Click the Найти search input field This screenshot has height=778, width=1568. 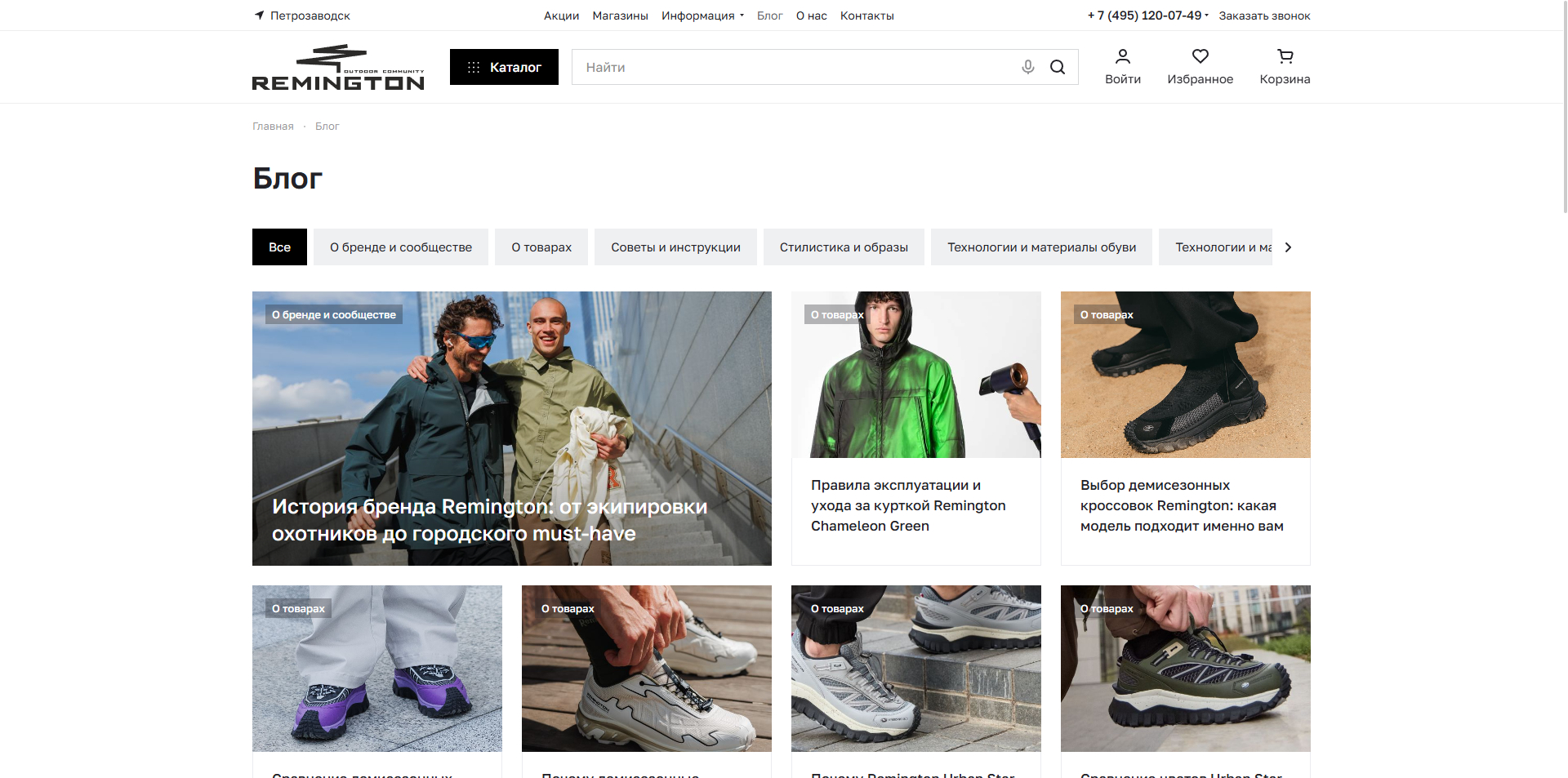tap(792, 67)
